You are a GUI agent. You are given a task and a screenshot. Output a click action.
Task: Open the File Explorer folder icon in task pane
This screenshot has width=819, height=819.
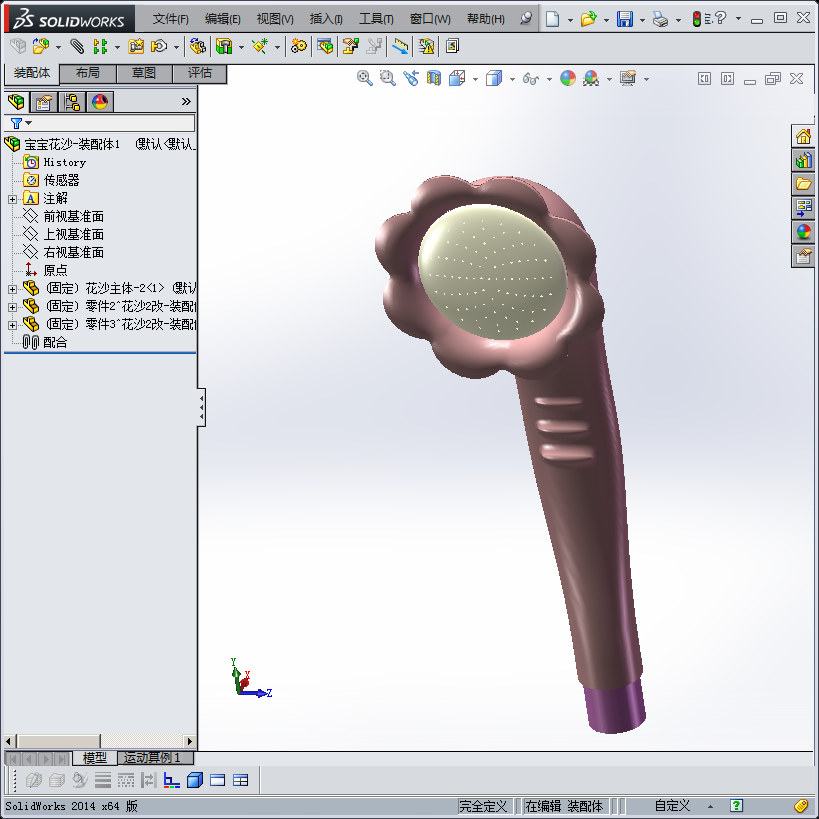[803, 184]
